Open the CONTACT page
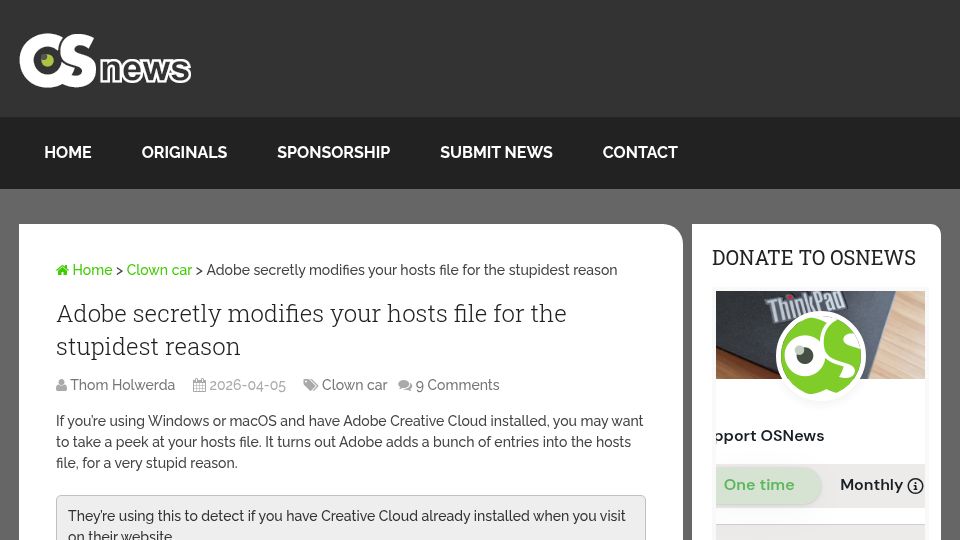 tap(640, 152)
